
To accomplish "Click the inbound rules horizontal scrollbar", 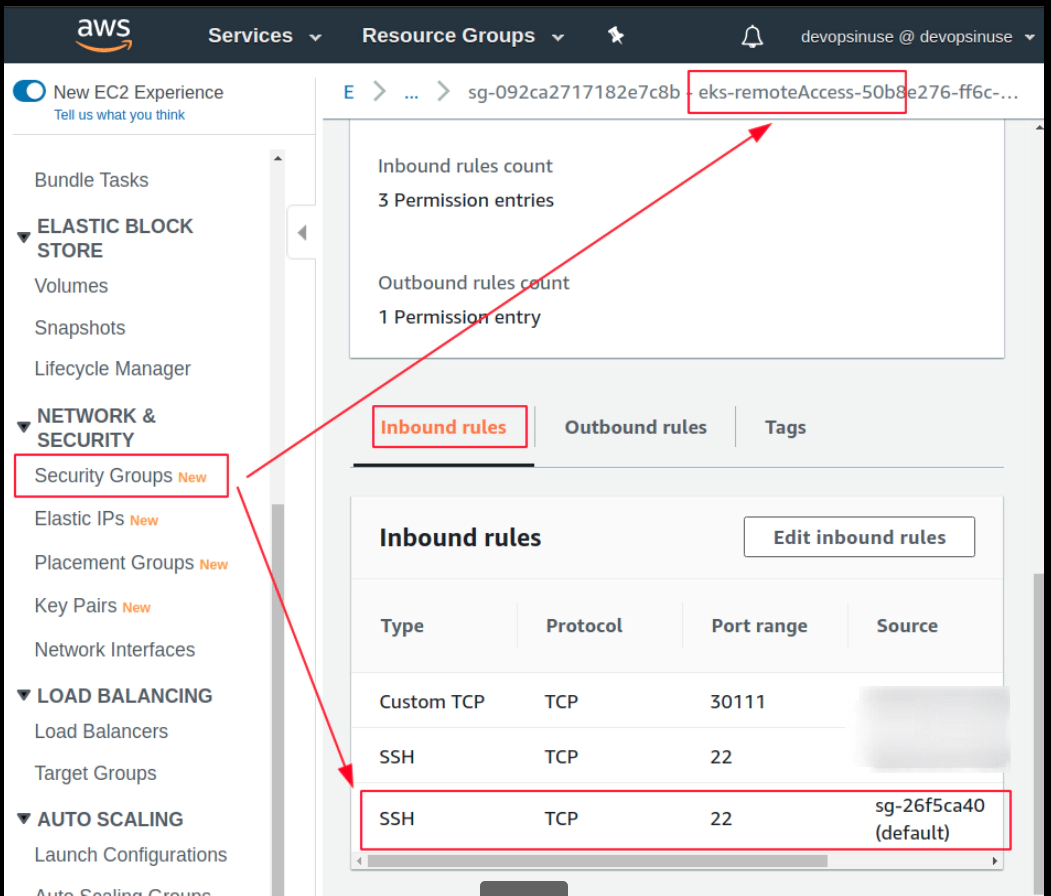I will [597, 860].
